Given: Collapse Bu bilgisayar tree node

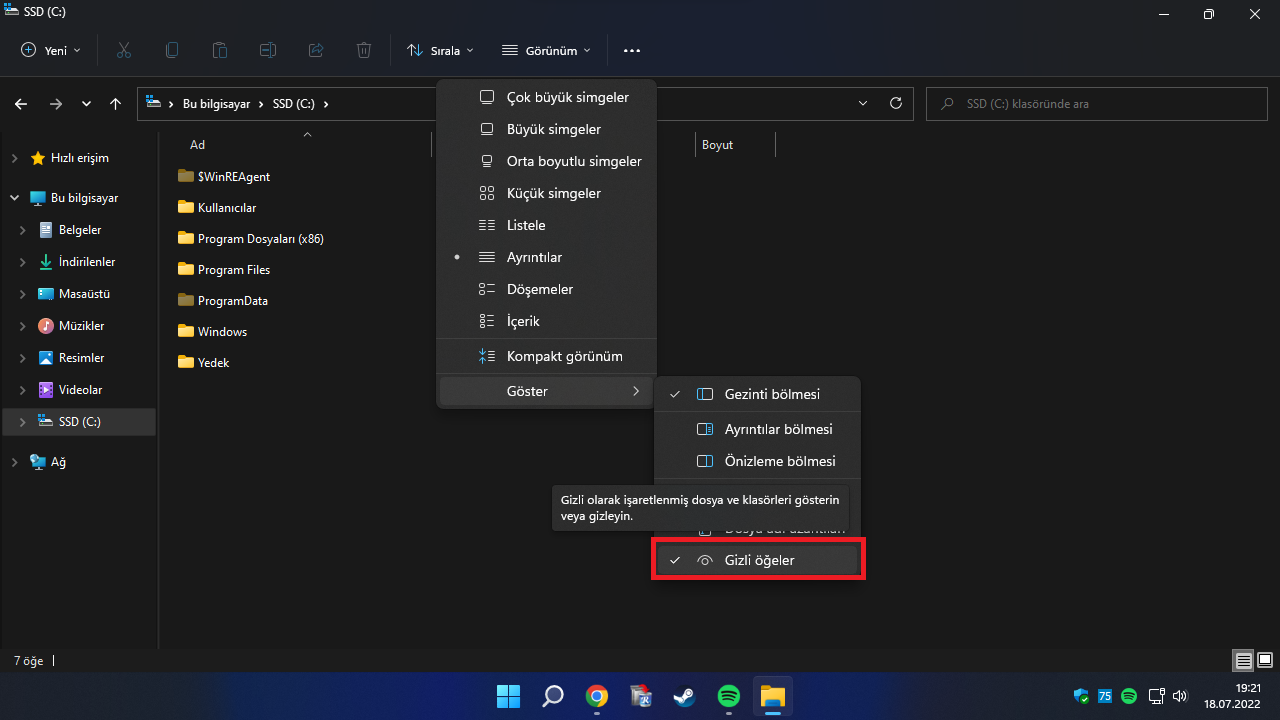Looking at the screenshot, I should click(x=14, y=198).
